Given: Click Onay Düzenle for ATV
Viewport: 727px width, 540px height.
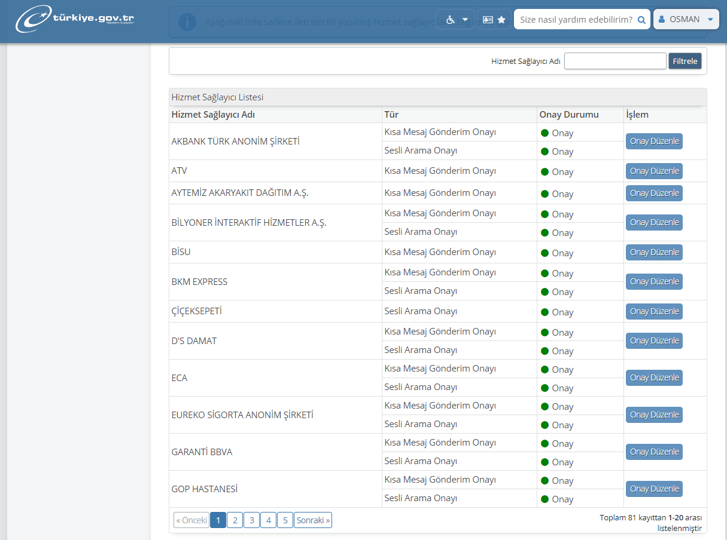Looking at the screenshot, I should (x=654, y=171).
